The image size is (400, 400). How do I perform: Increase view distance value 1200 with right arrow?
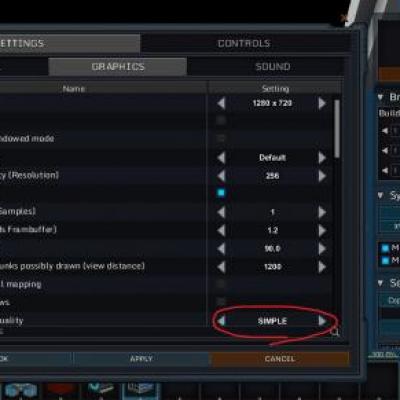pyautogui.click(x=322, y=267)
